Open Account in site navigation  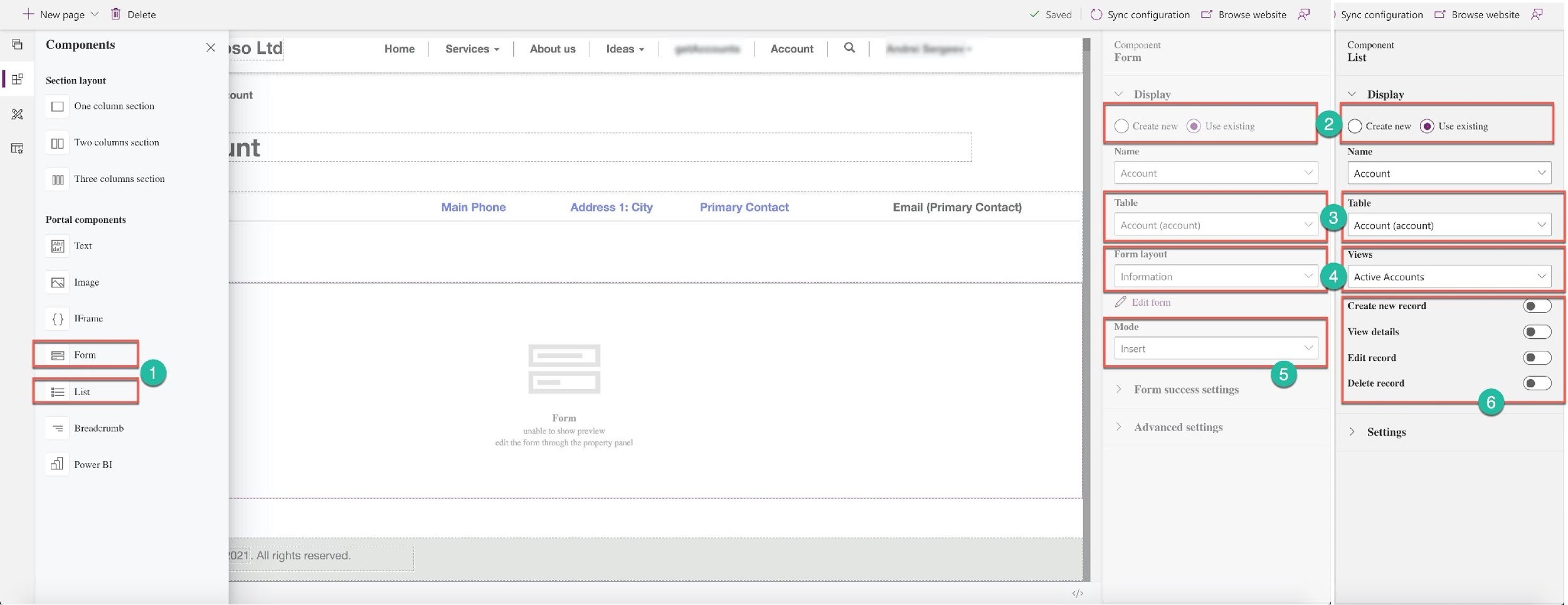point(792,48)
